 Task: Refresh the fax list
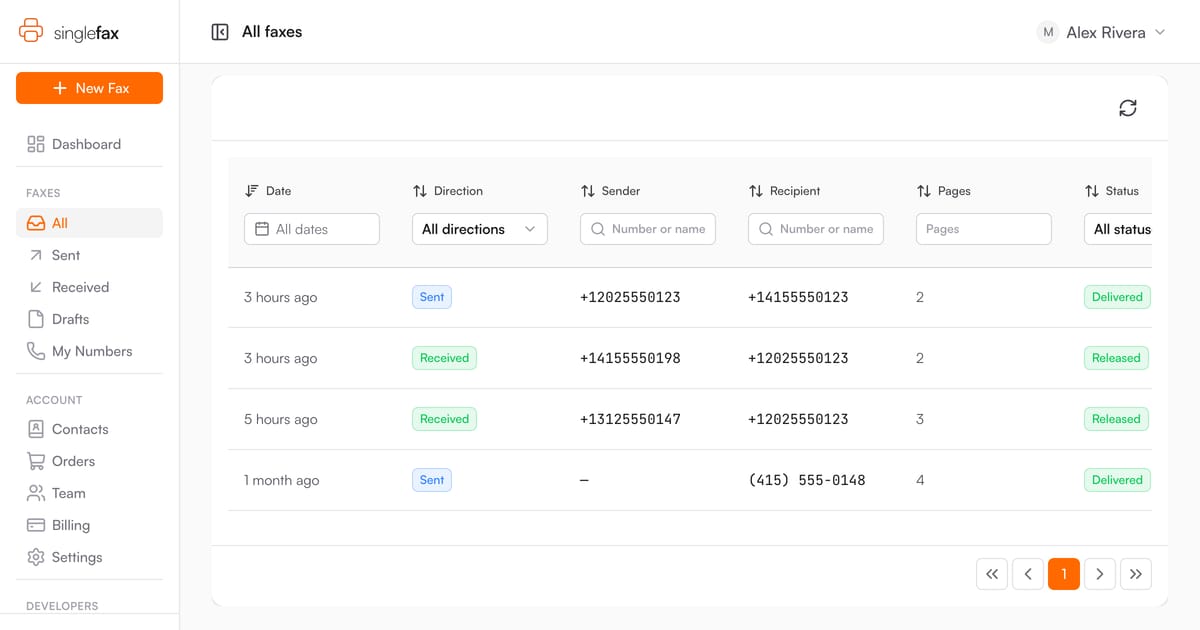[x=1128, y=108]
